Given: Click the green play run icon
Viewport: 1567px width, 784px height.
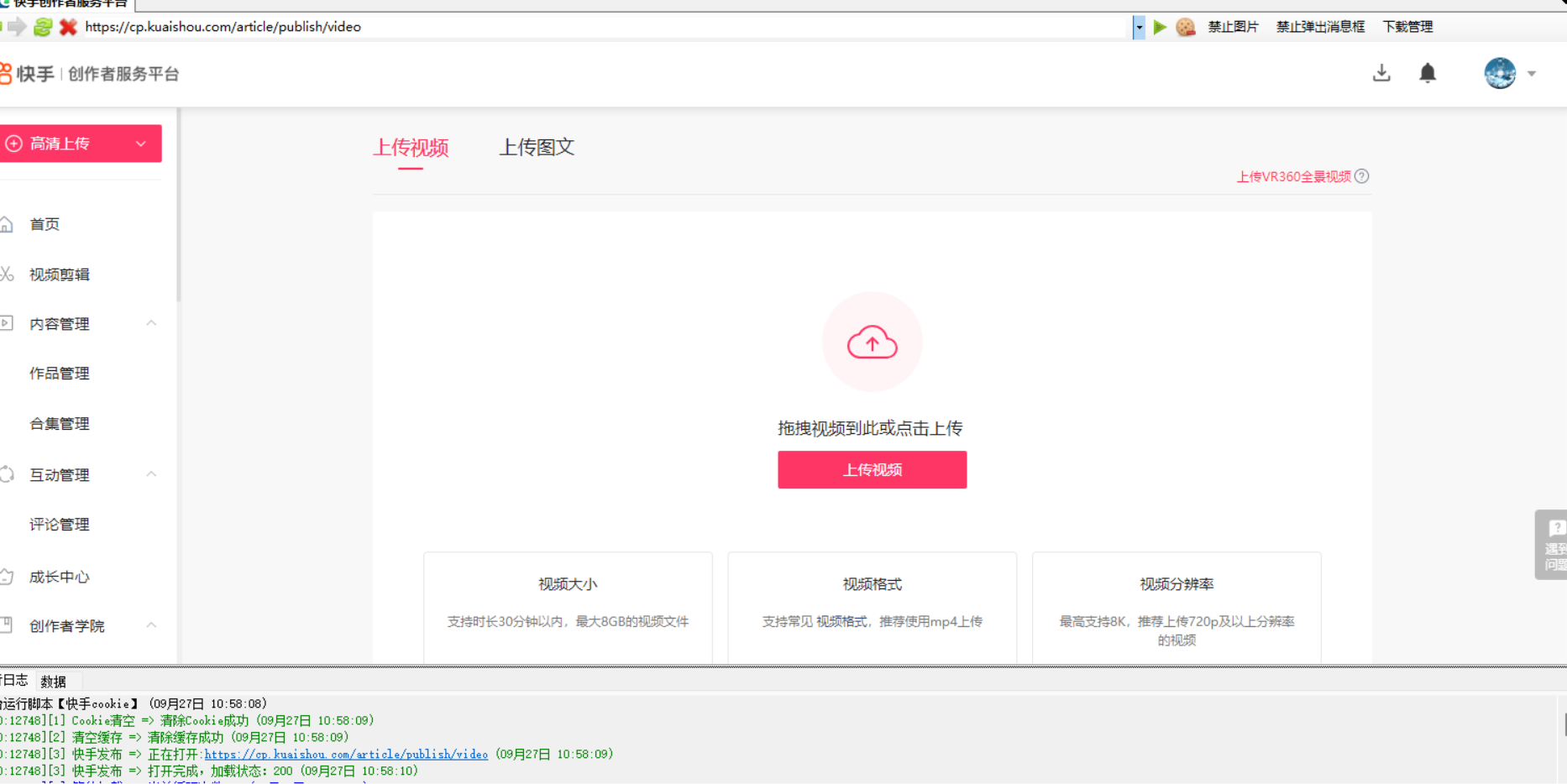Looking at the screenshot, I should [1160, 27].
